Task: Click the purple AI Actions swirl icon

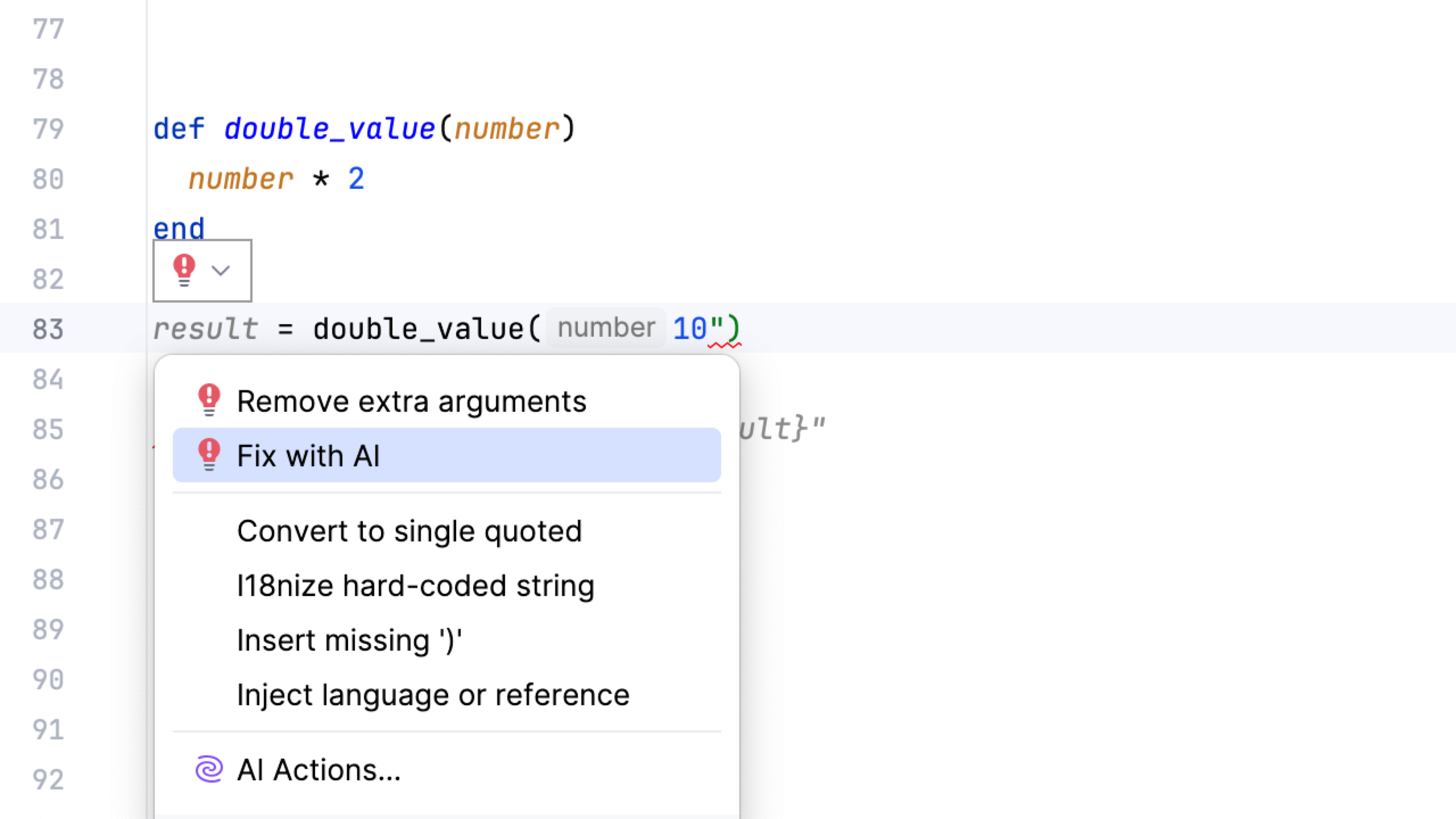Action: point(209,770)
